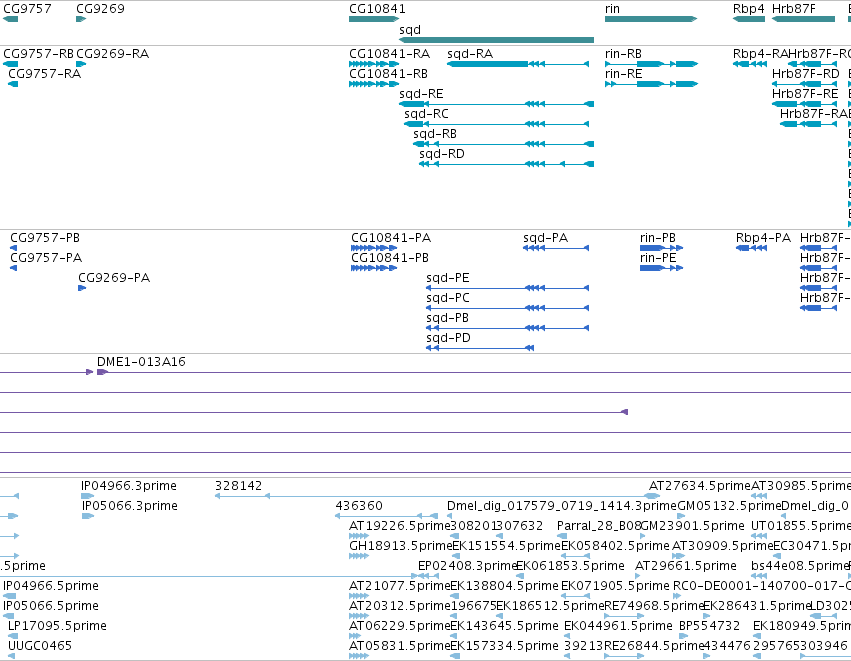This screenshot has width=851, height=661.
Task: Click the BP554732 feature label
Action: pos(709,626)
